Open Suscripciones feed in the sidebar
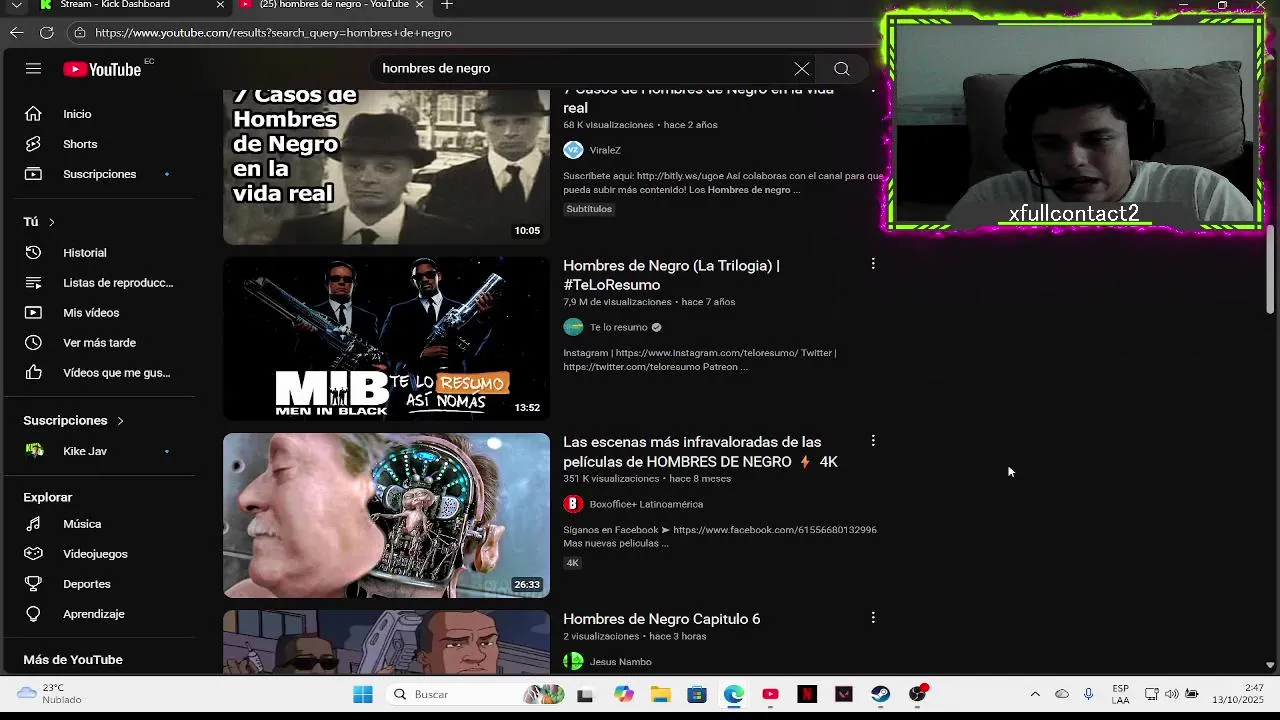Screen dimensions: 1280x720 click(98, 174)
